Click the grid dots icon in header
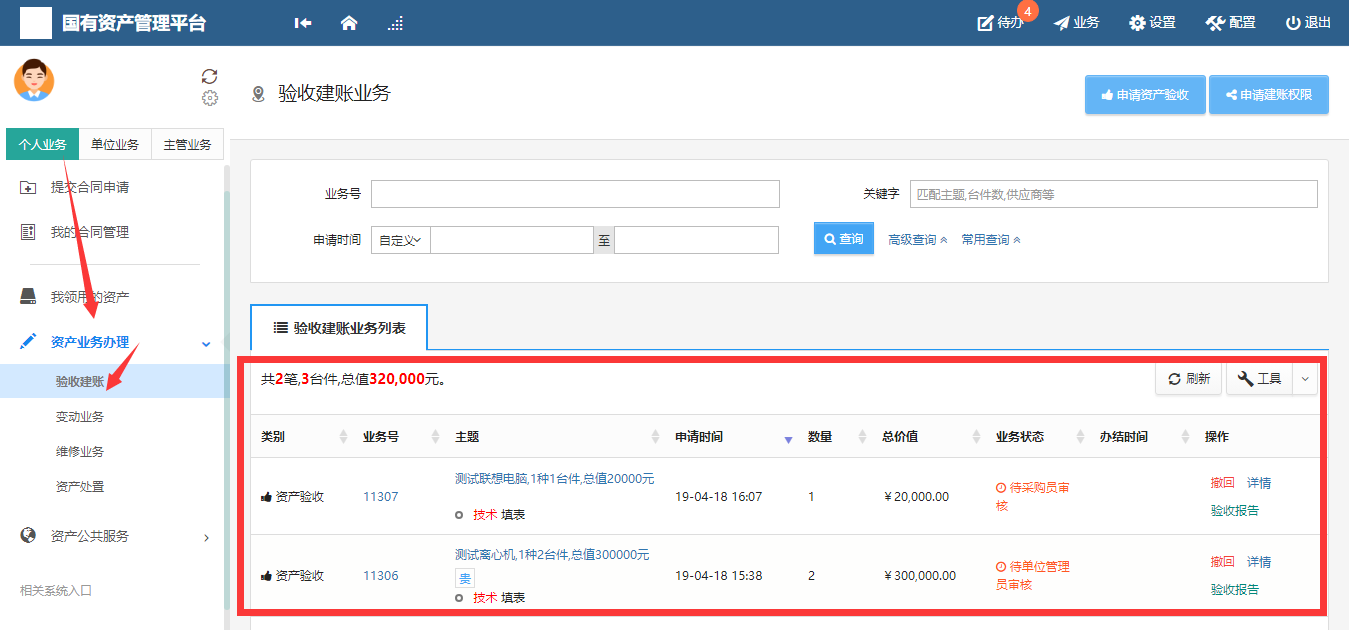Image resolution: width=1349 pixels, height=630 pixels. (396, 23)
